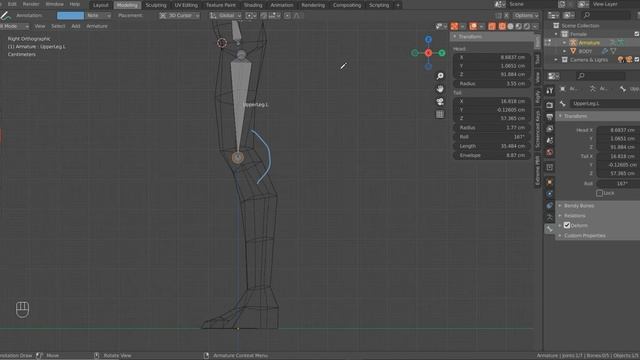Uncheck the Deform checkbox
640x360 pixels.
pos(567,225)
